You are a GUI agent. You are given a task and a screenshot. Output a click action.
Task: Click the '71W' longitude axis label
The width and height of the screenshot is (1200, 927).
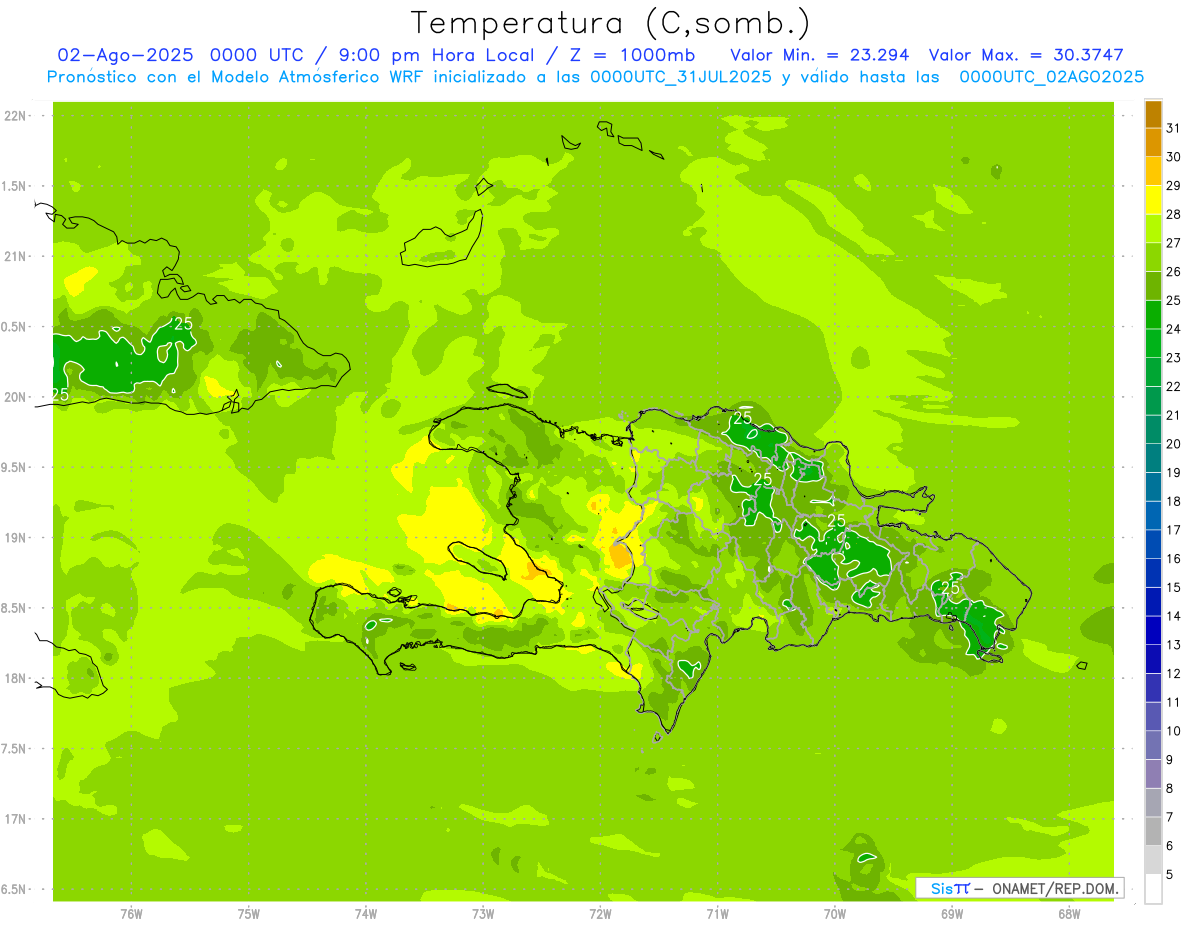point(717,915)
